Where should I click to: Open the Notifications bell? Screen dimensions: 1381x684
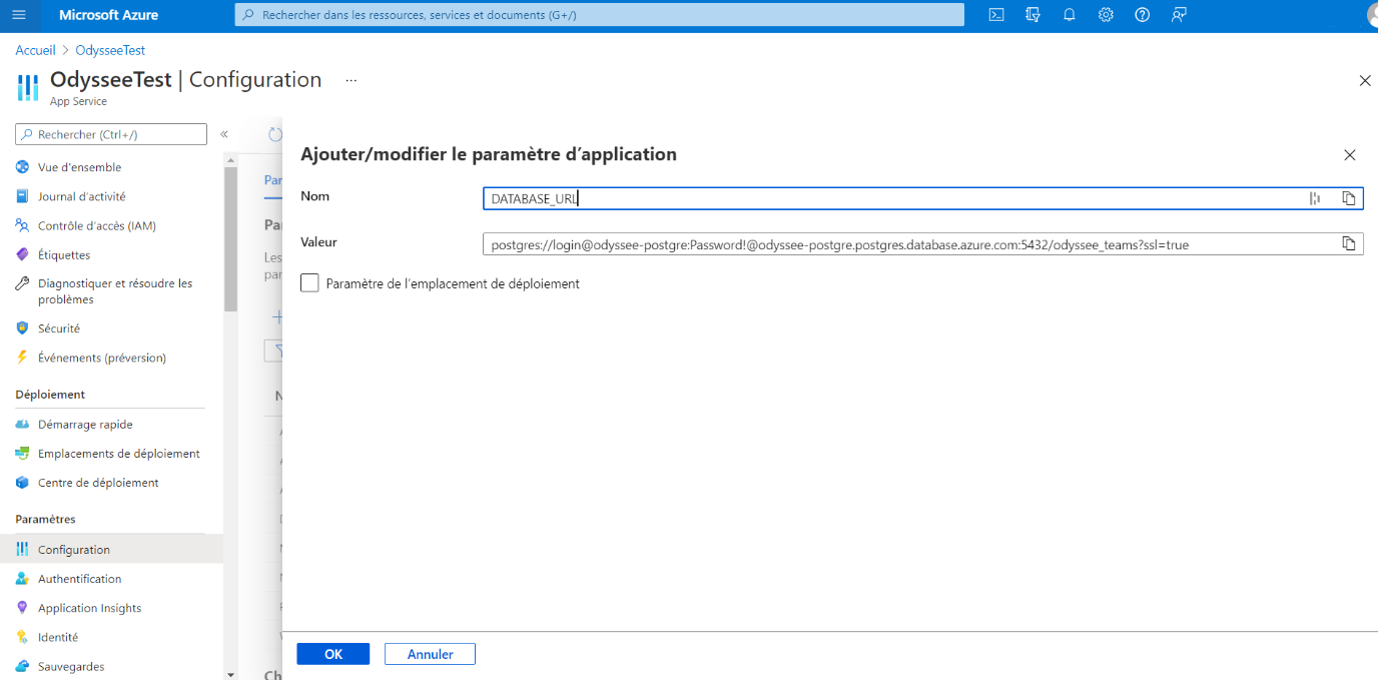[1069, 15]
